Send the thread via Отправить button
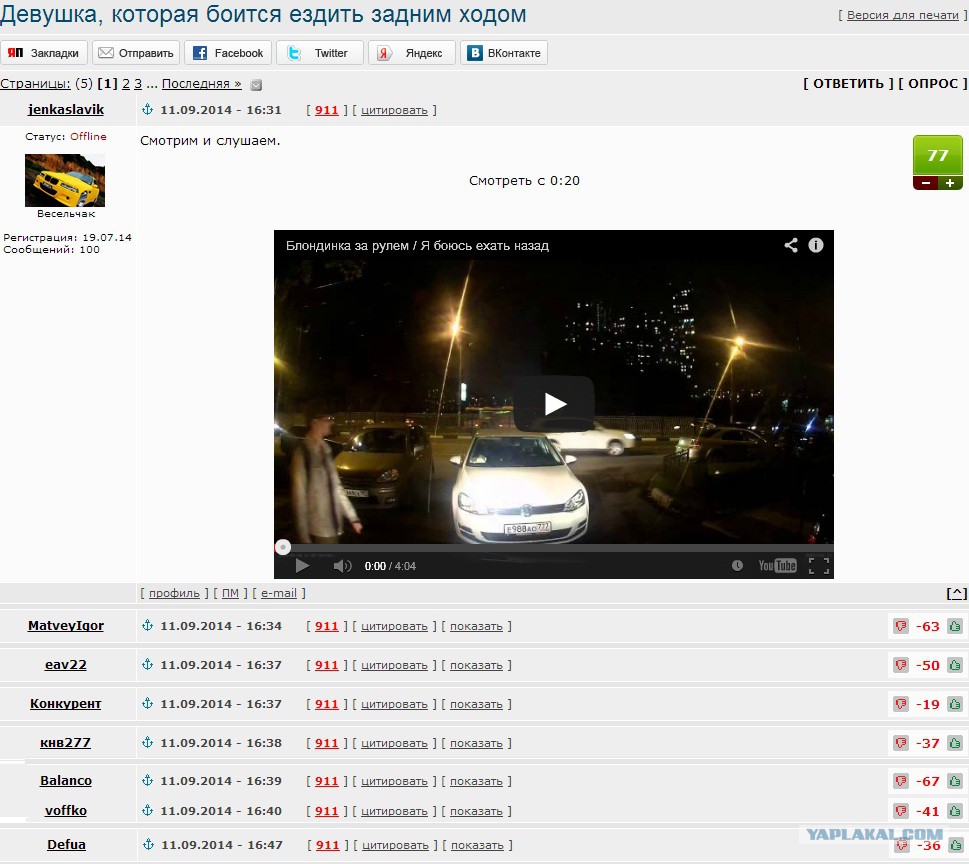969x864 pixels. pos(136,53)
